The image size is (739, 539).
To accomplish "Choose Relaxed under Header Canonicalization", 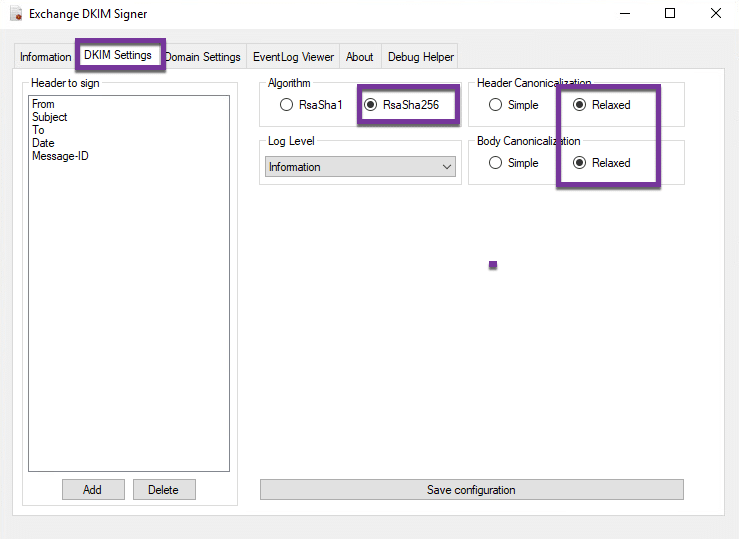I will pos(601,105).
